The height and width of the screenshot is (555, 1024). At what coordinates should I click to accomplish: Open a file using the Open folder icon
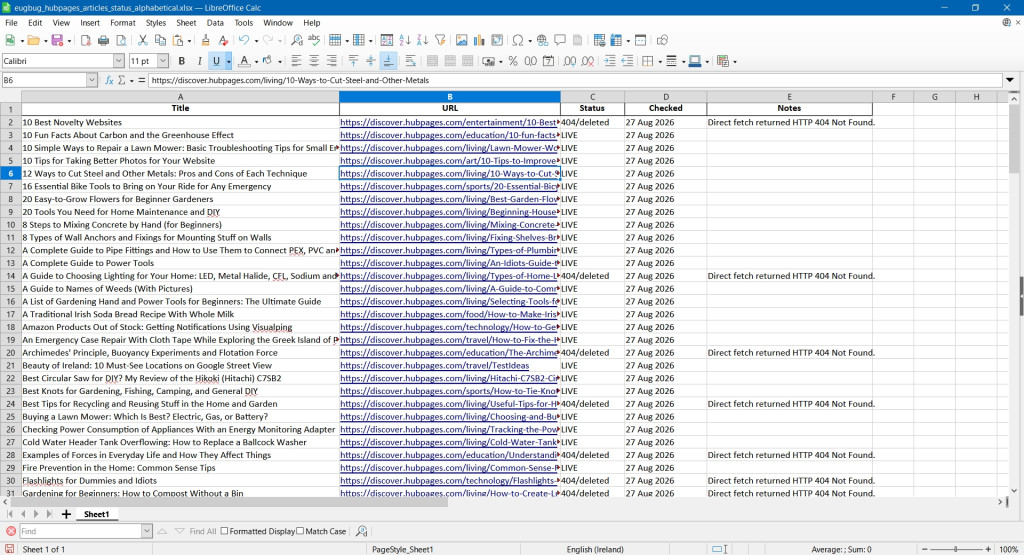[33, 40]
